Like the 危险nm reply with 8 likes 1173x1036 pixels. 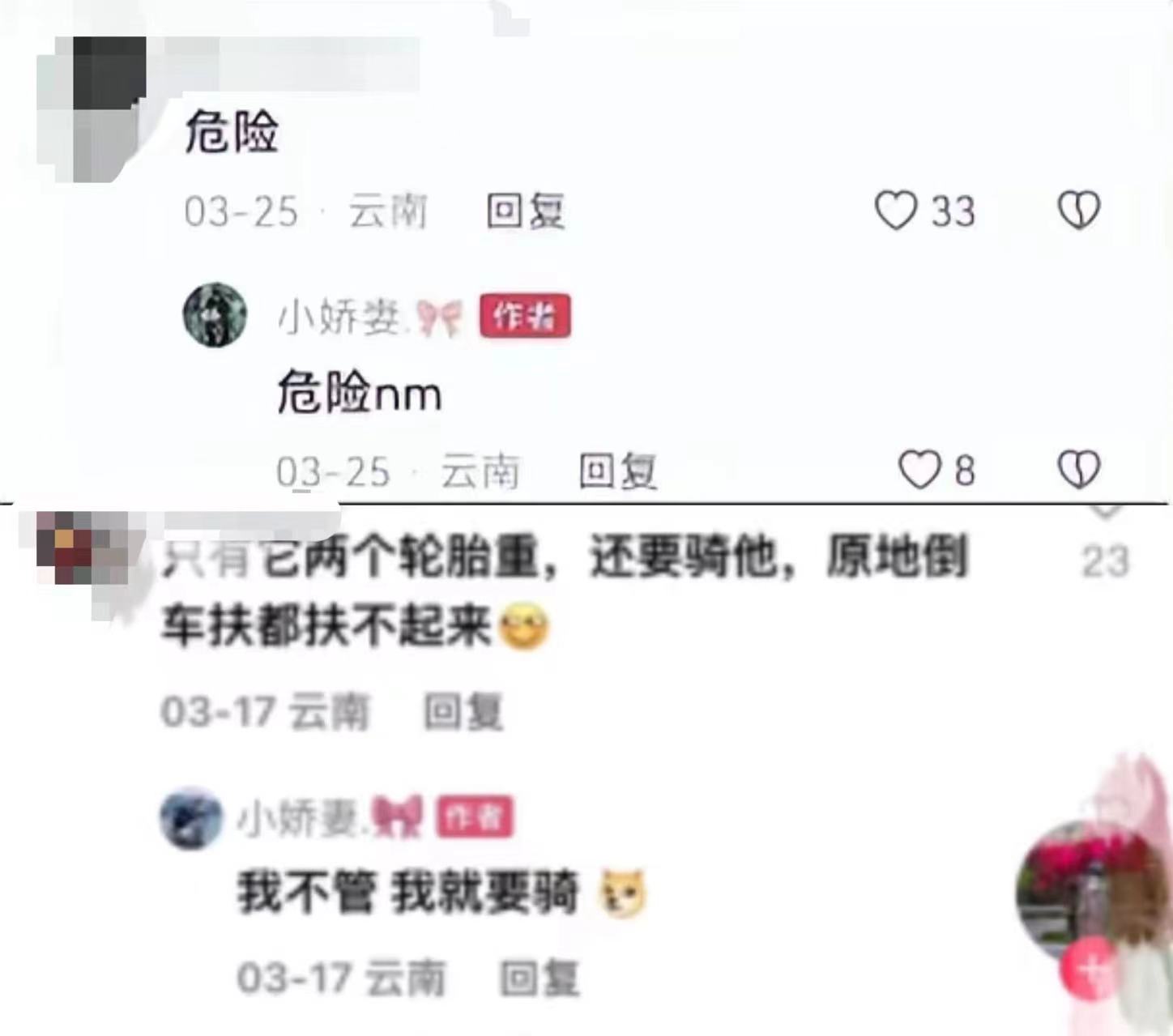pyautogui.click(x=919, y=470)
